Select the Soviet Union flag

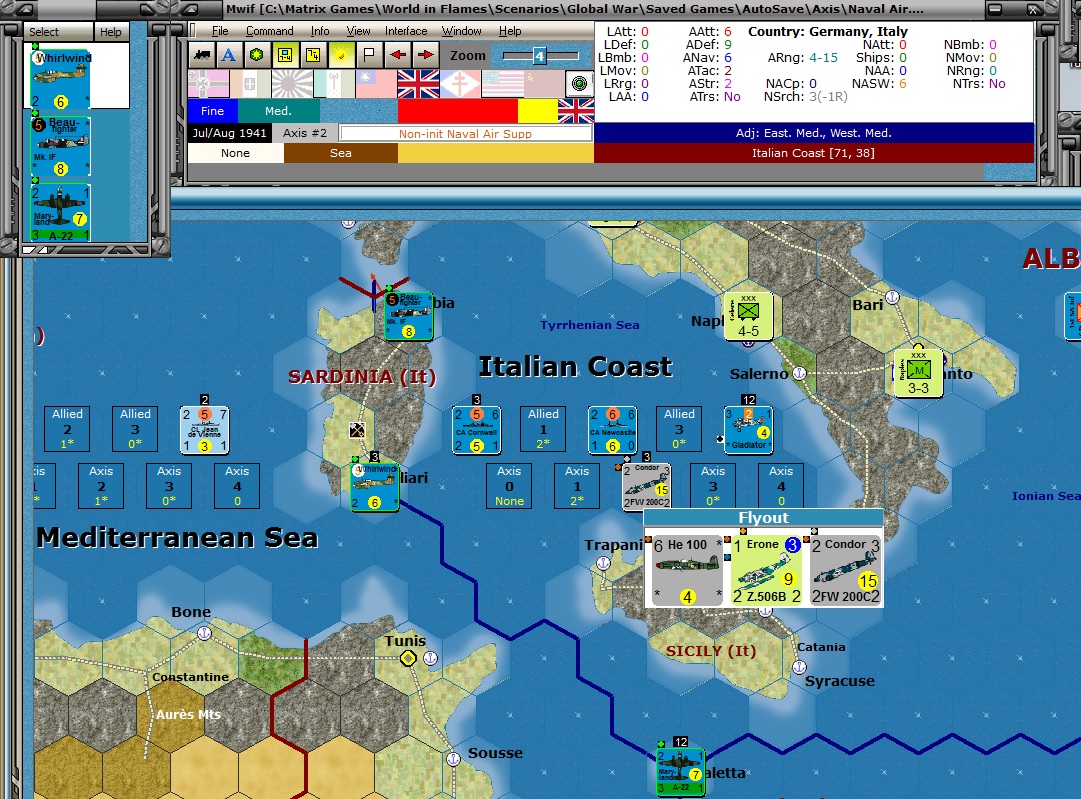[x=544, y=84]
